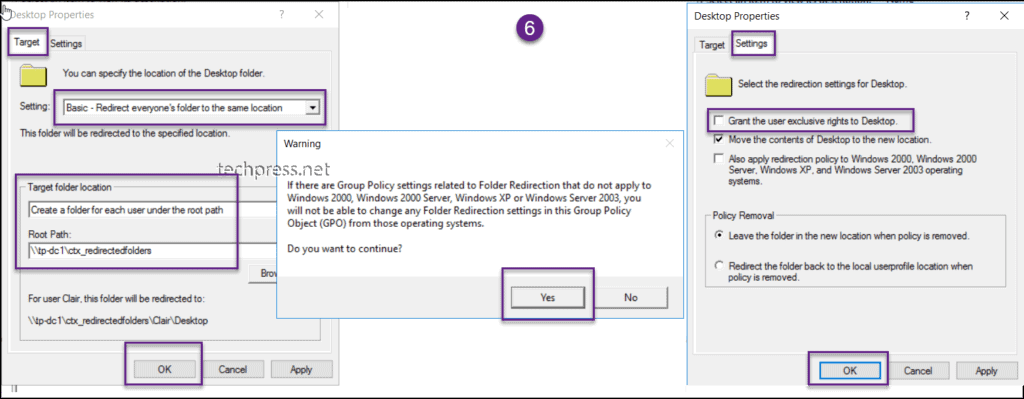Enable Grant the user exclusive rights checkbox
Image resolution: width=1024 pixels, height=399 pixels.
(x=719, y=121)
